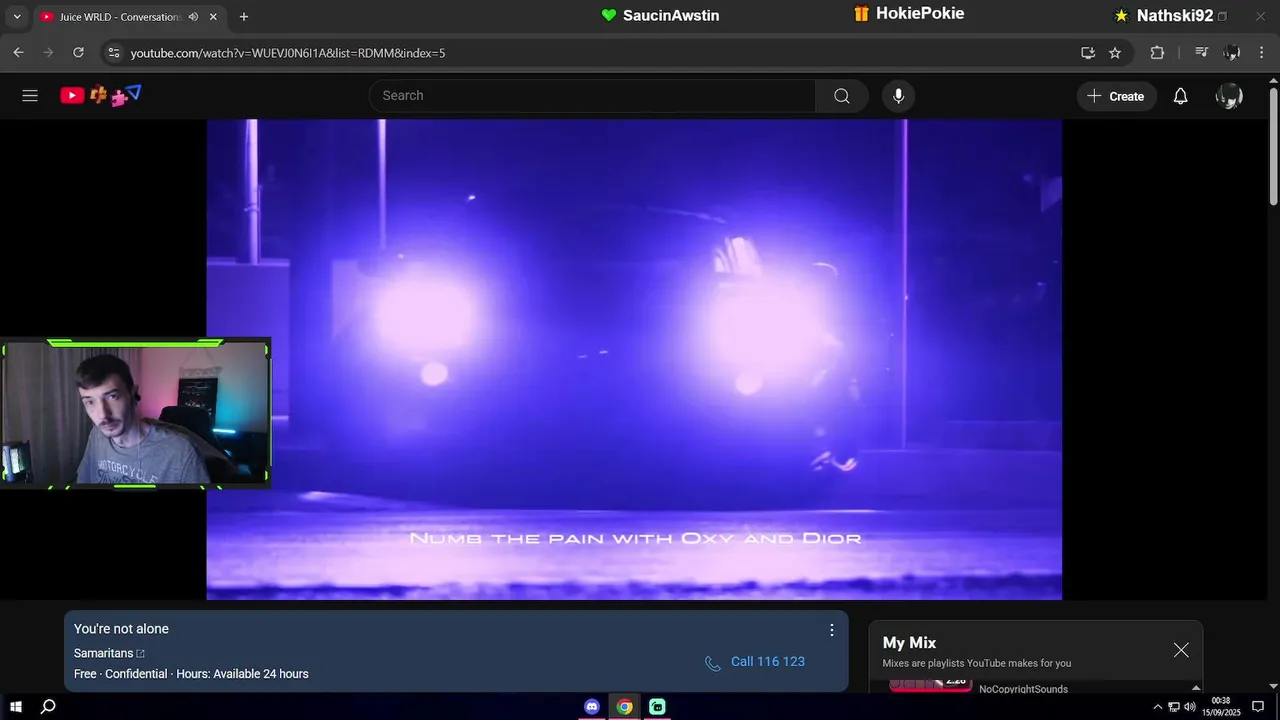This screenshot has height=720, width=1280.
Task: Reload the YouTube page
Action: coord(78,53)
